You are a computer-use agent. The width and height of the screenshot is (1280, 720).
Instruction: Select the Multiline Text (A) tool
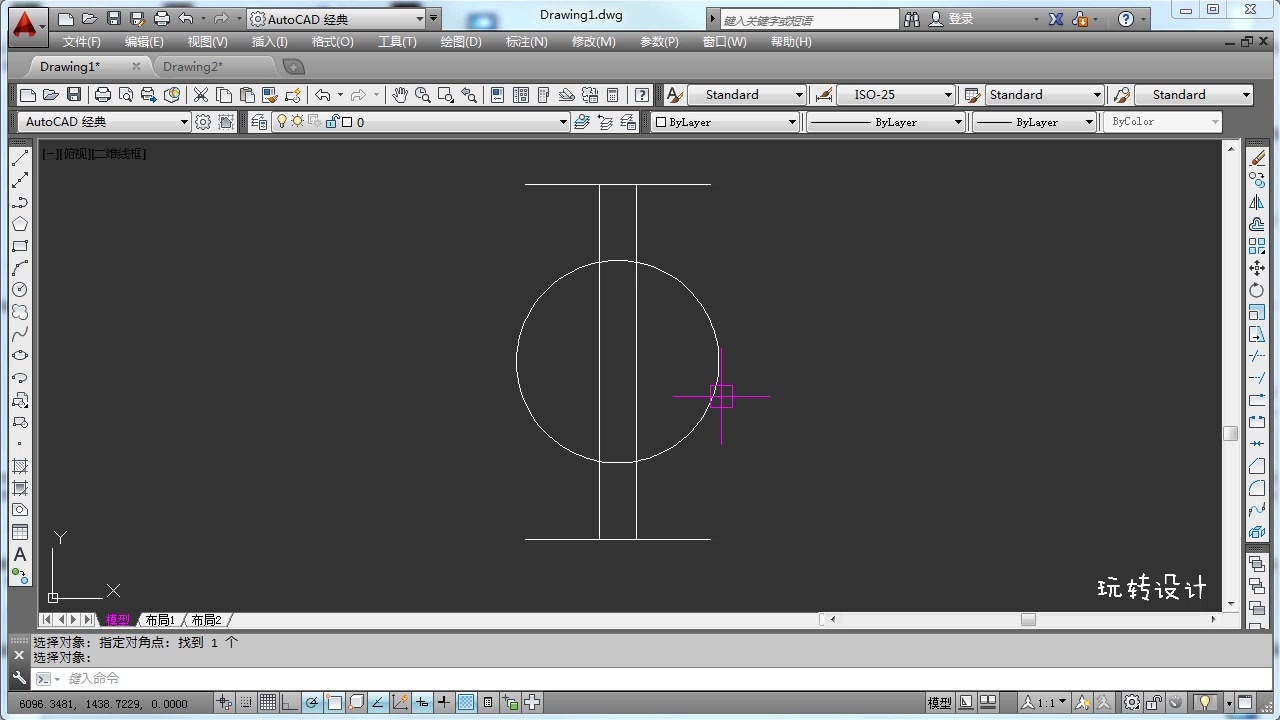point(20,554)
